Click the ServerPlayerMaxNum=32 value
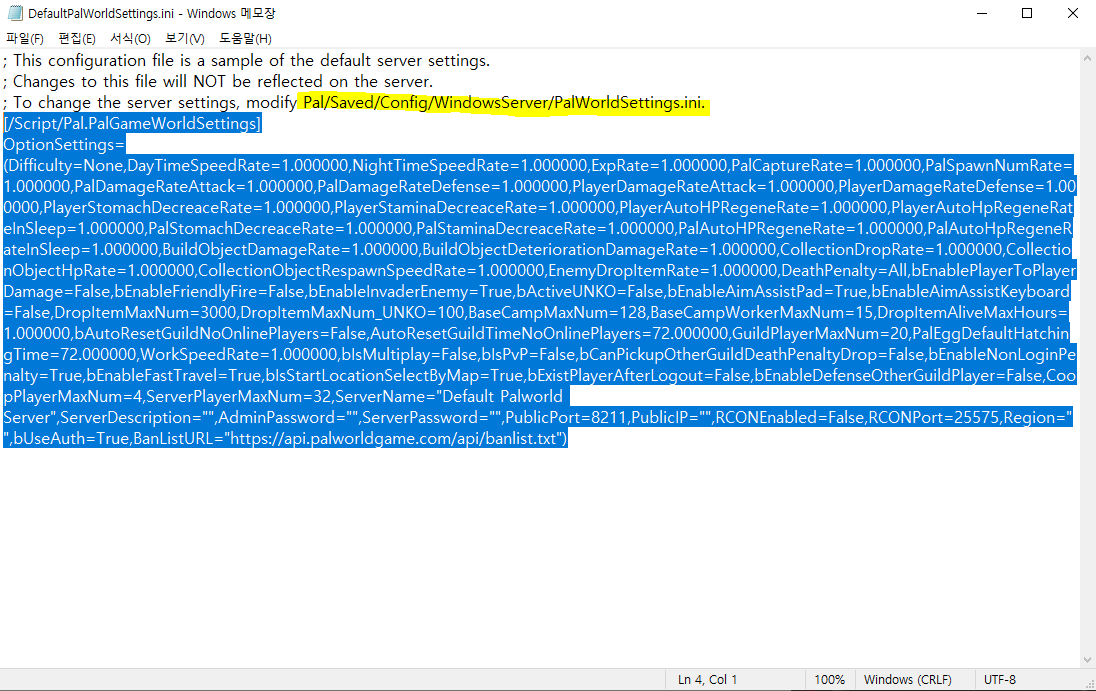 pyautogui.click(x=238, y=396)
